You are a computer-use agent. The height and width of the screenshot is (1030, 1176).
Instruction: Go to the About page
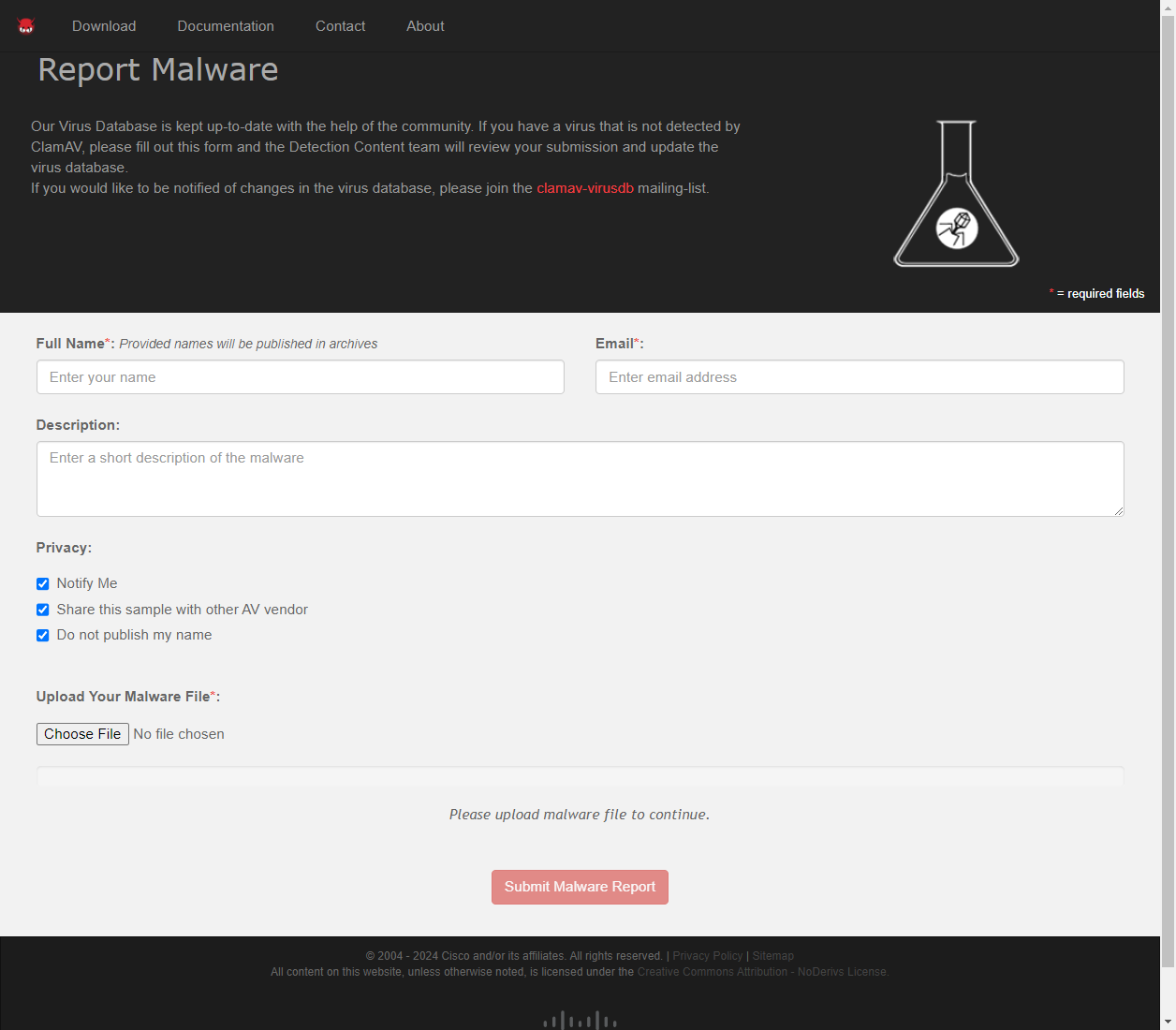tap(425, 25)
